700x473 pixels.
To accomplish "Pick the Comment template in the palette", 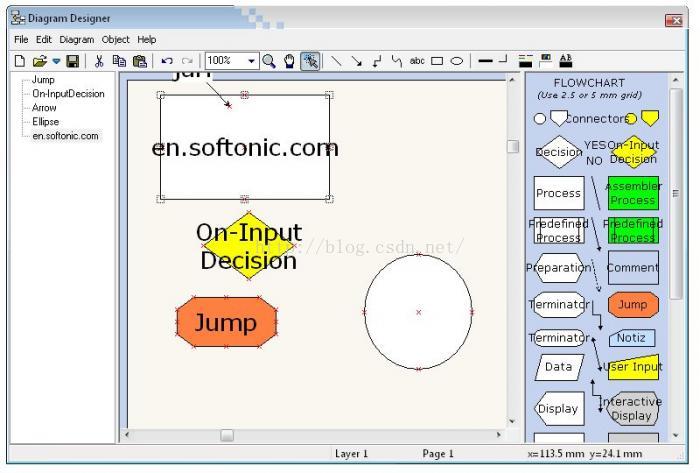I will coord(633,267).
